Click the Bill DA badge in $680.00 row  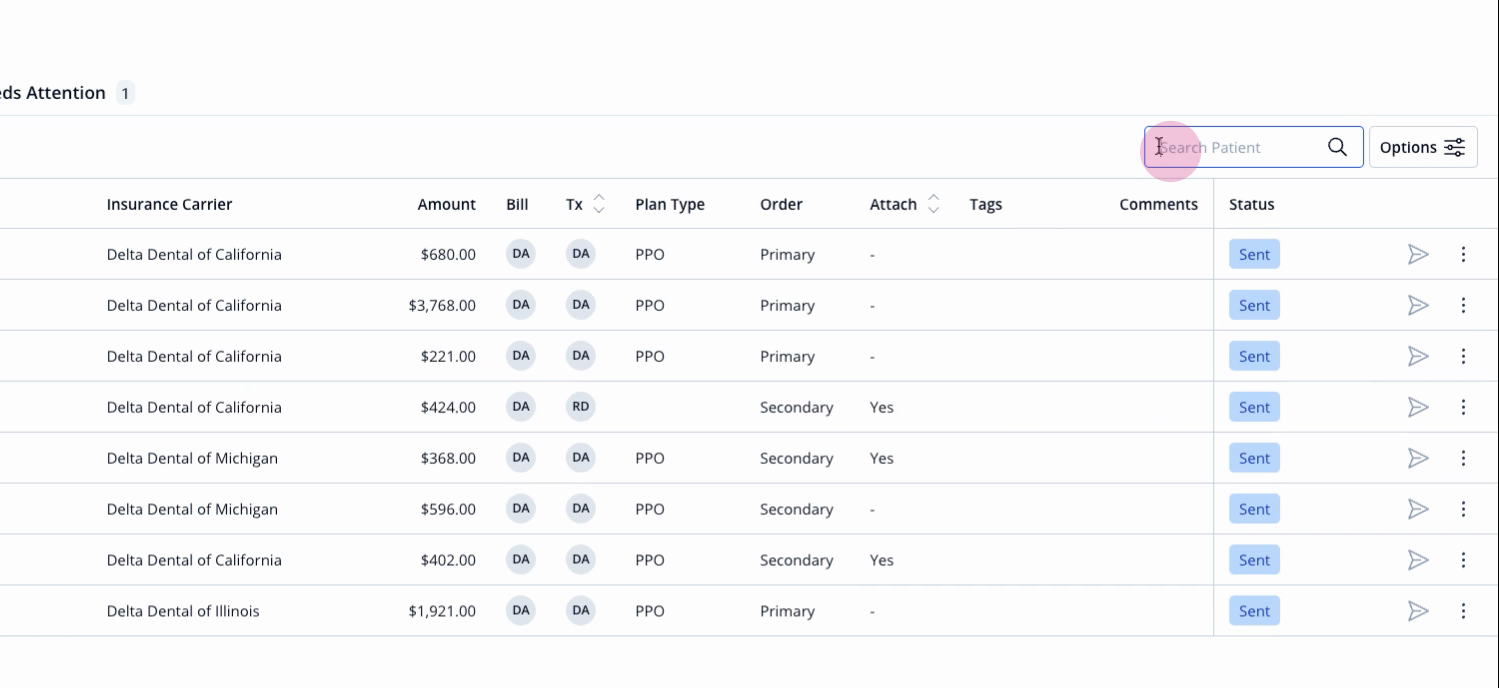click(x=521, y=254)
